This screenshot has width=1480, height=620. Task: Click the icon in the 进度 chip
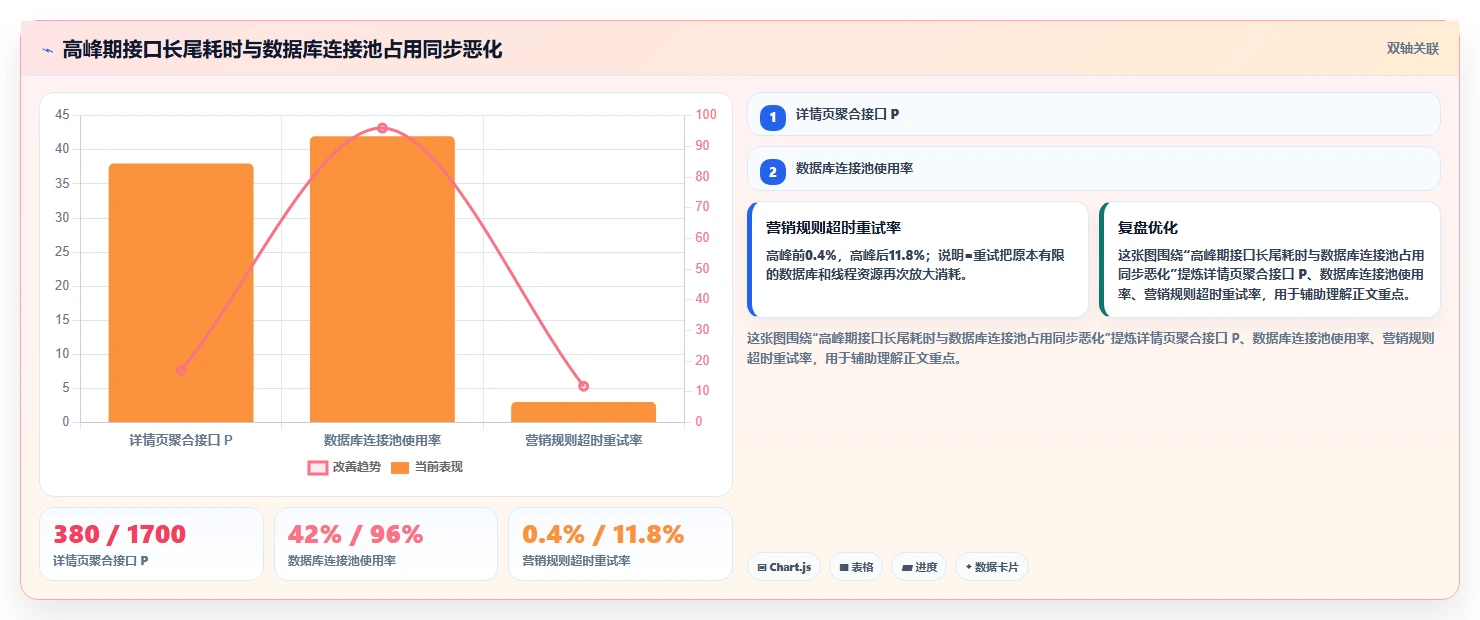(x=906, y=568)
